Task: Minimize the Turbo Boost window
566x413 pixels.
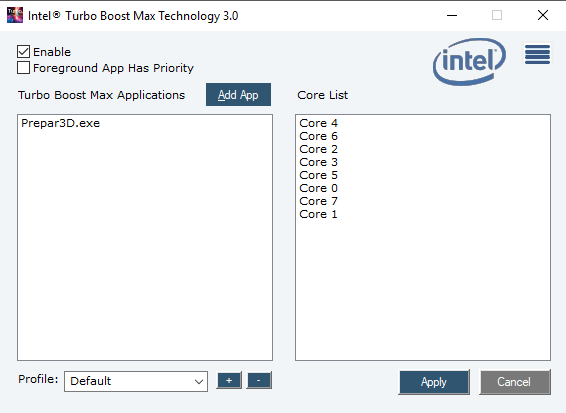Action: (452, 15)
